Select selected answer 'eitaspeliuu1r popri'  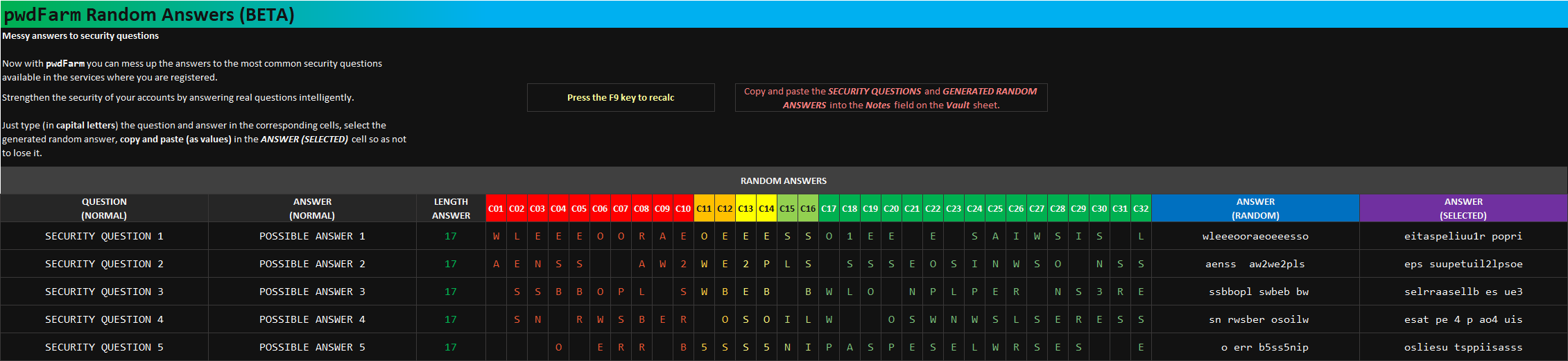tap(1463, 236)
